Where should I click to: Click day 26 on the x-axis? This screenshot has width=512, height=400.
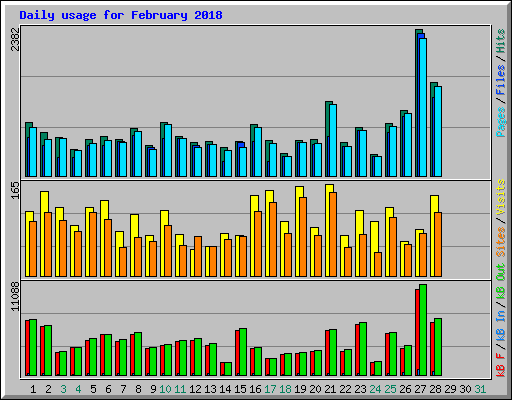pos(405,389)
